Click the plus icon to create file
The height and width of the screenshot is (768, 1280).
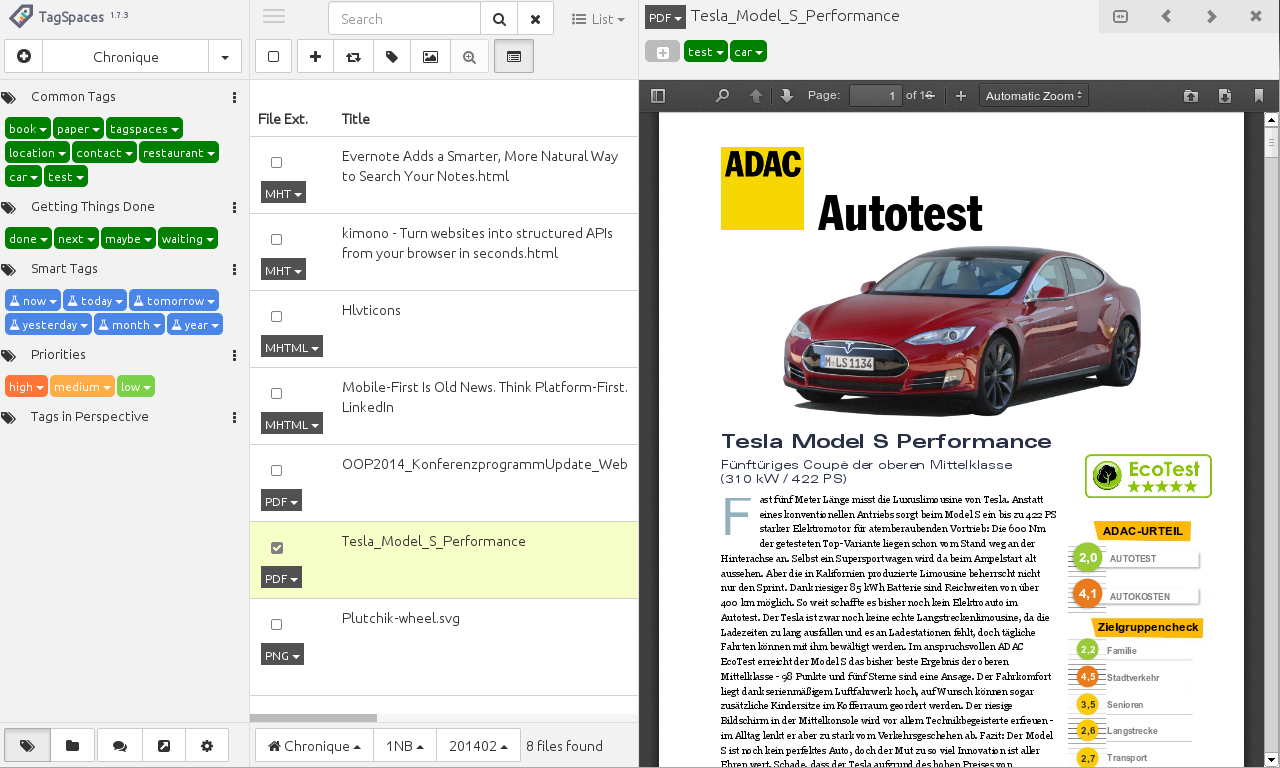[x=315, y=57]
